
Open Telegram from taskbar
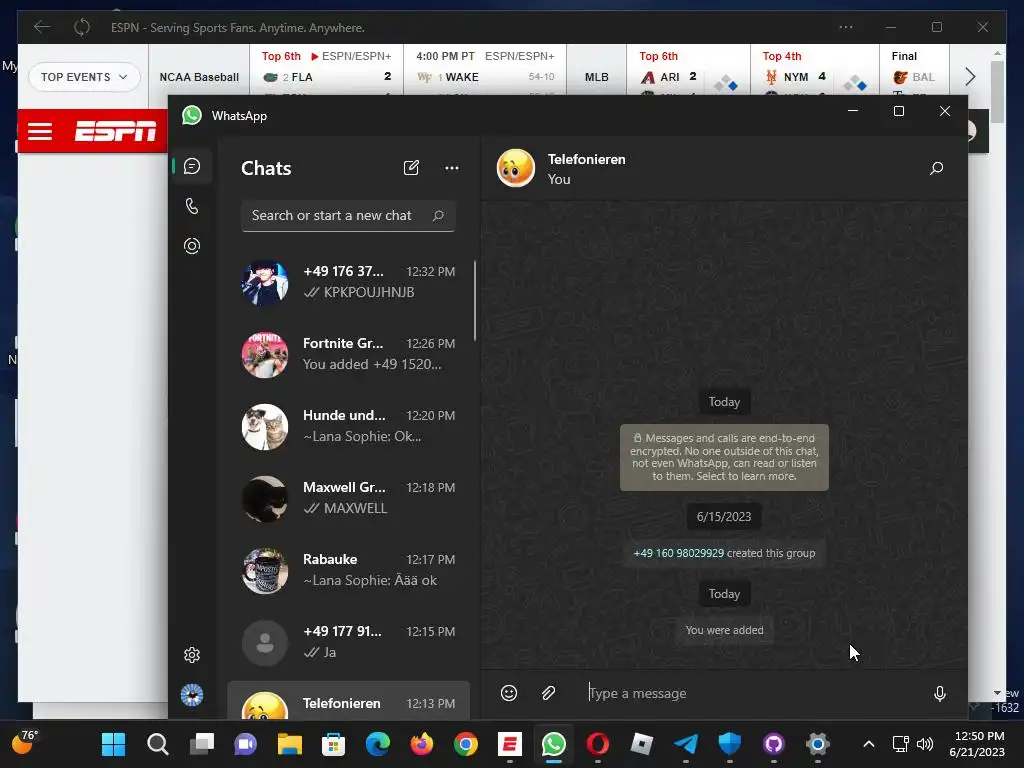pos(686,744)
